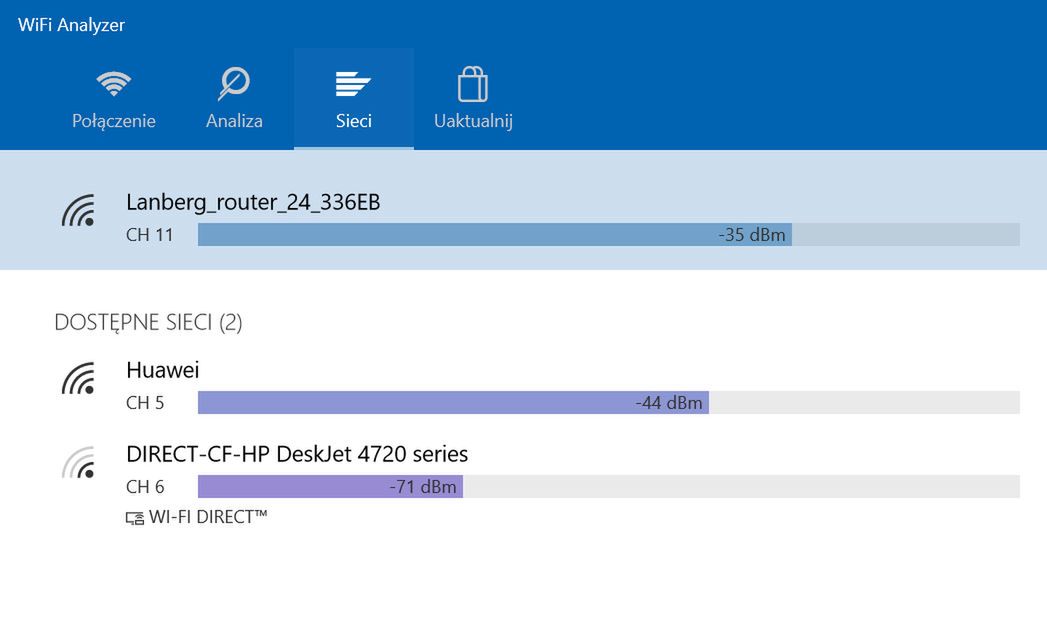Select the Sieci tab
Screen dimensions: 1047x623
[354, 99]
